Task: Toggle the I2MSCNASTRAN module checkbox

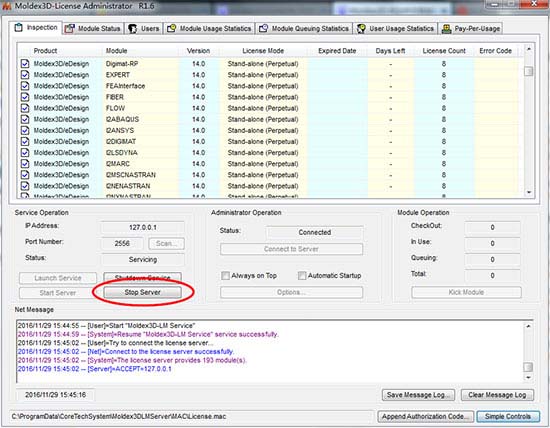Action: click(25, 175)
